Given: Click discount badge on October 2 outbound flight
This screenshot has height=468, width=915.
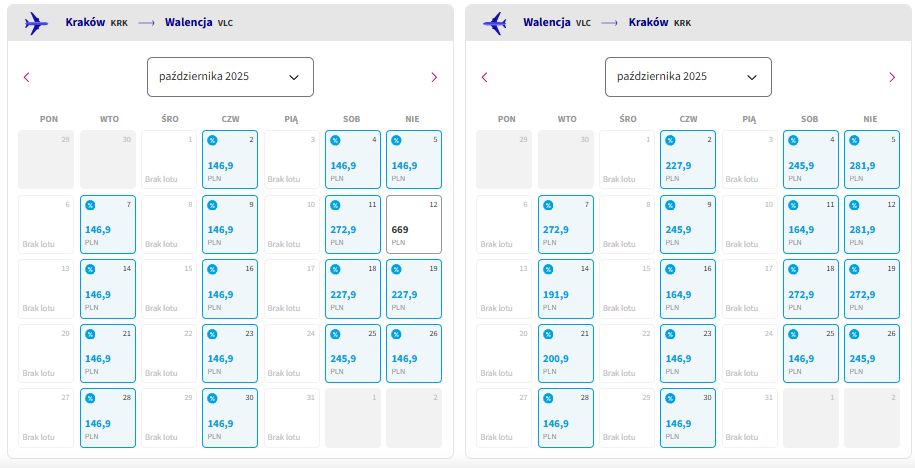Looking at the screenshot, I should [x=212, y=140].
